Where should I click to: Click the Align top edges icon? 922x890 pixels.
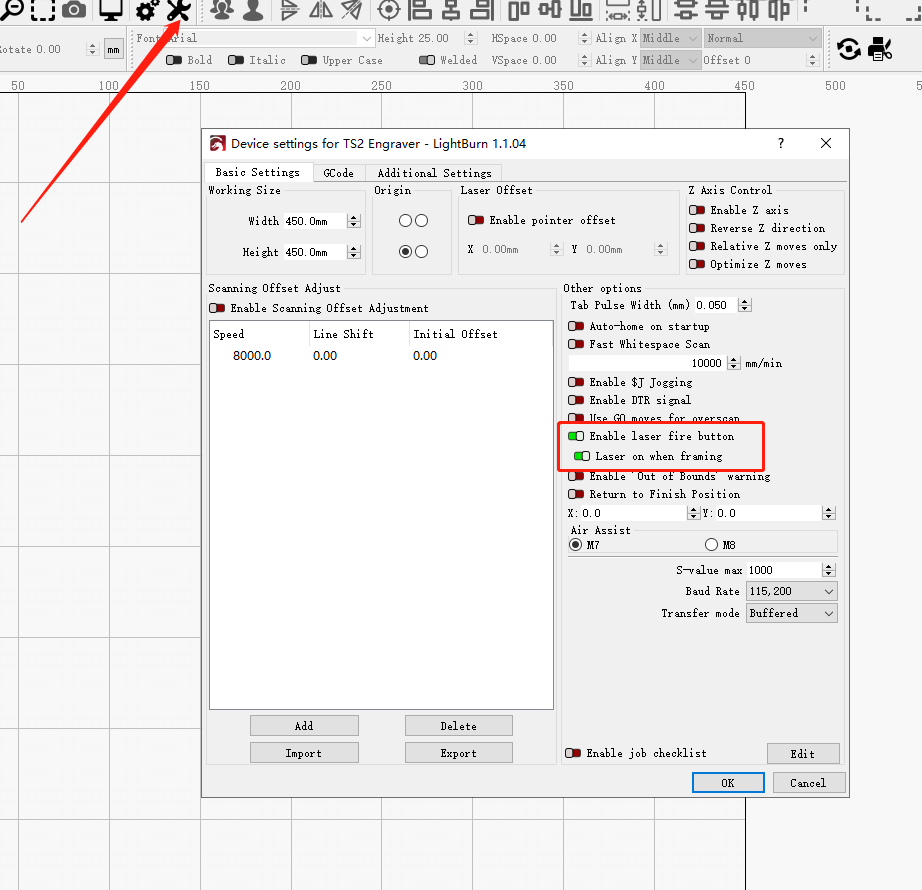(519, 9)
